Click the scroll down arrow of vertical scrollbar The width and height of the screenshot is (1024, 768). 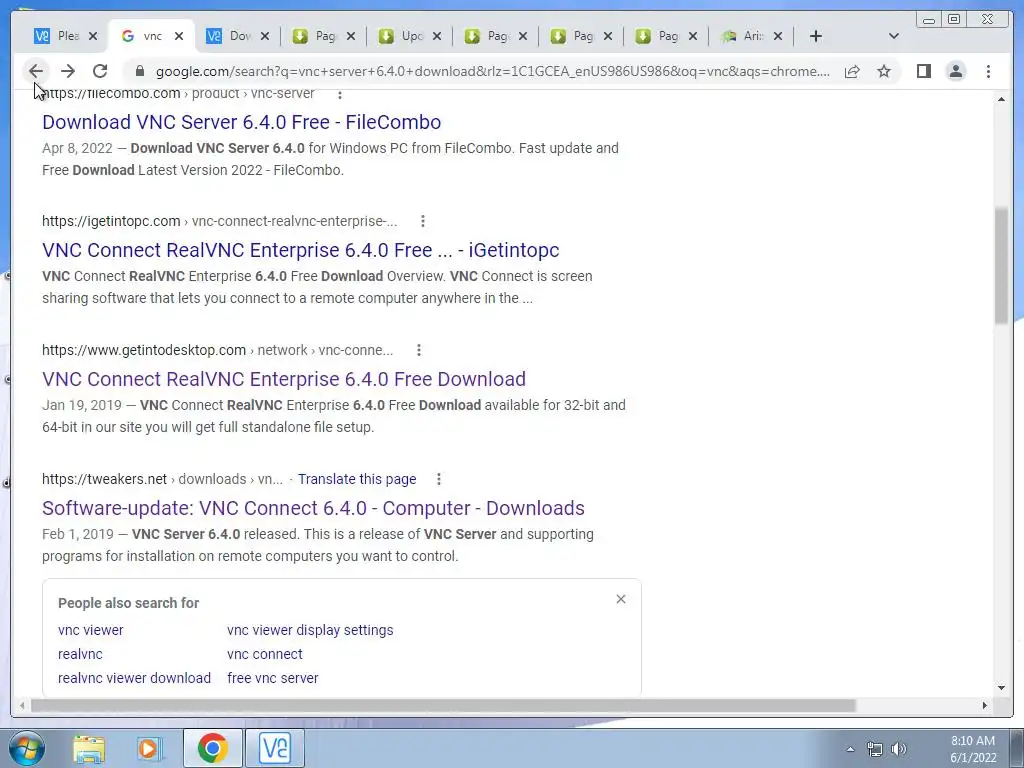pyautogui.click(x=1001, y=688)
